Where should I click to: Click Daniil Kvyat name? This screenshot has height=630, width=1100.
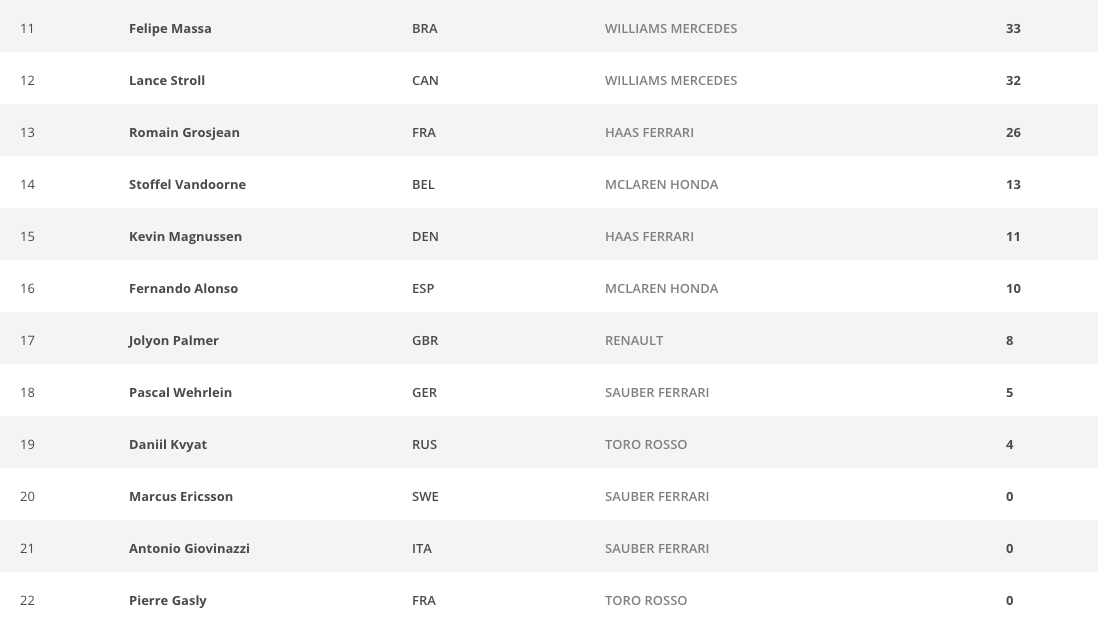pos(168,444)
